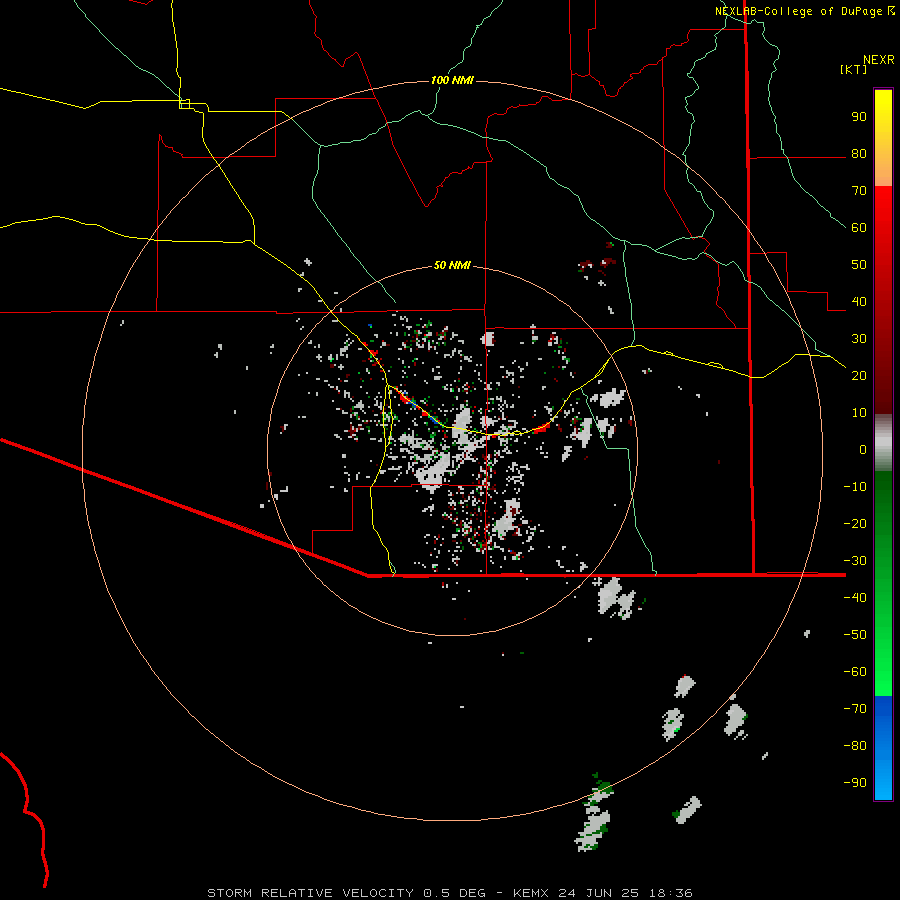
Task: Click the [KT] units label
Action: click(x=853, y=69)
